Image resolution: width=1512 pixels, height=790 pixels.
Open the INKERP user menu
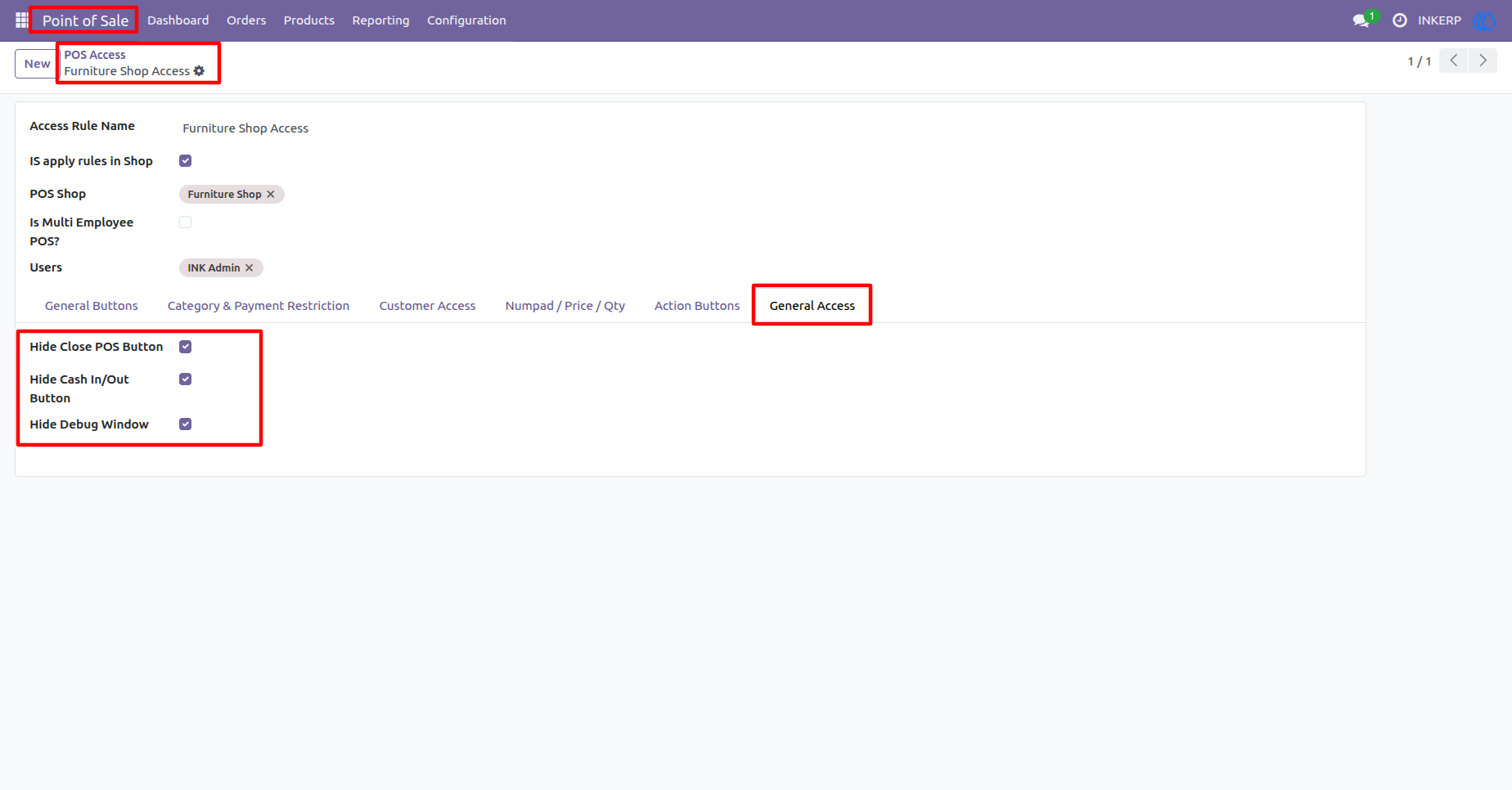1439,20
